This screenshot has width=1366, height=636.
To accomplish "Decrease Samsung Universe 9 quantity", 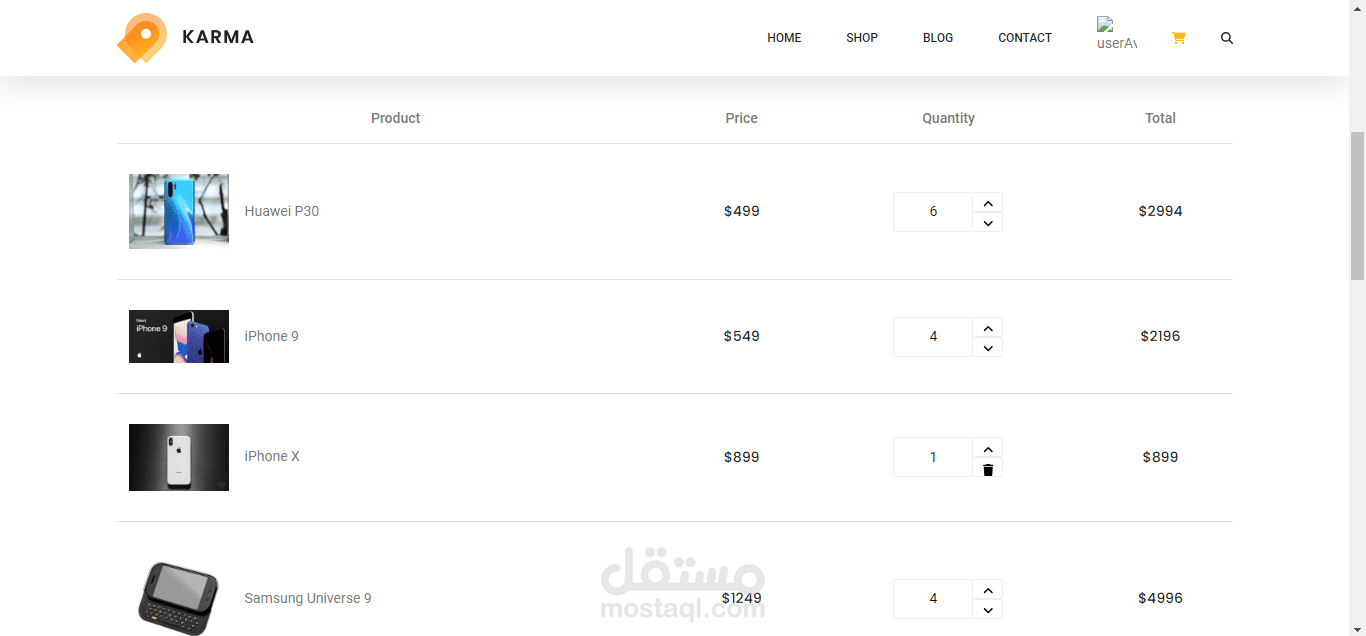I will (988, 610).
